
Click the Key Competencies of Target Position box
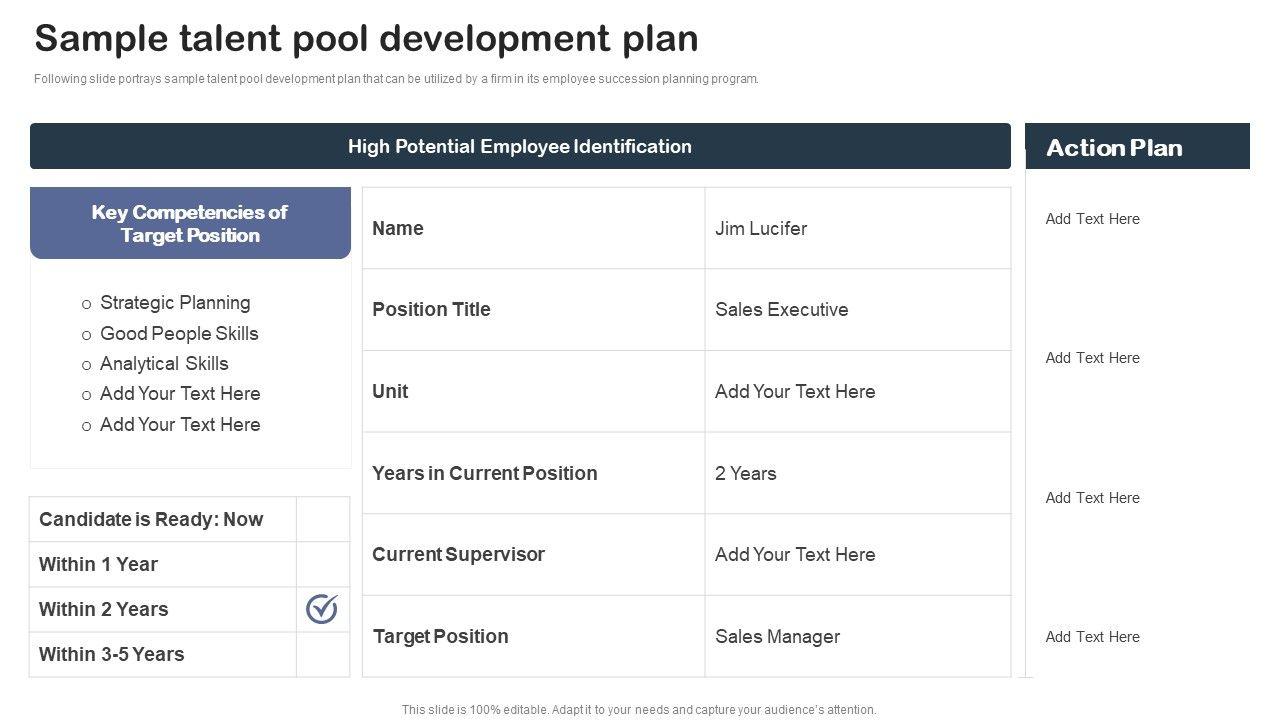pyautogui.click(x=190, y=223)
